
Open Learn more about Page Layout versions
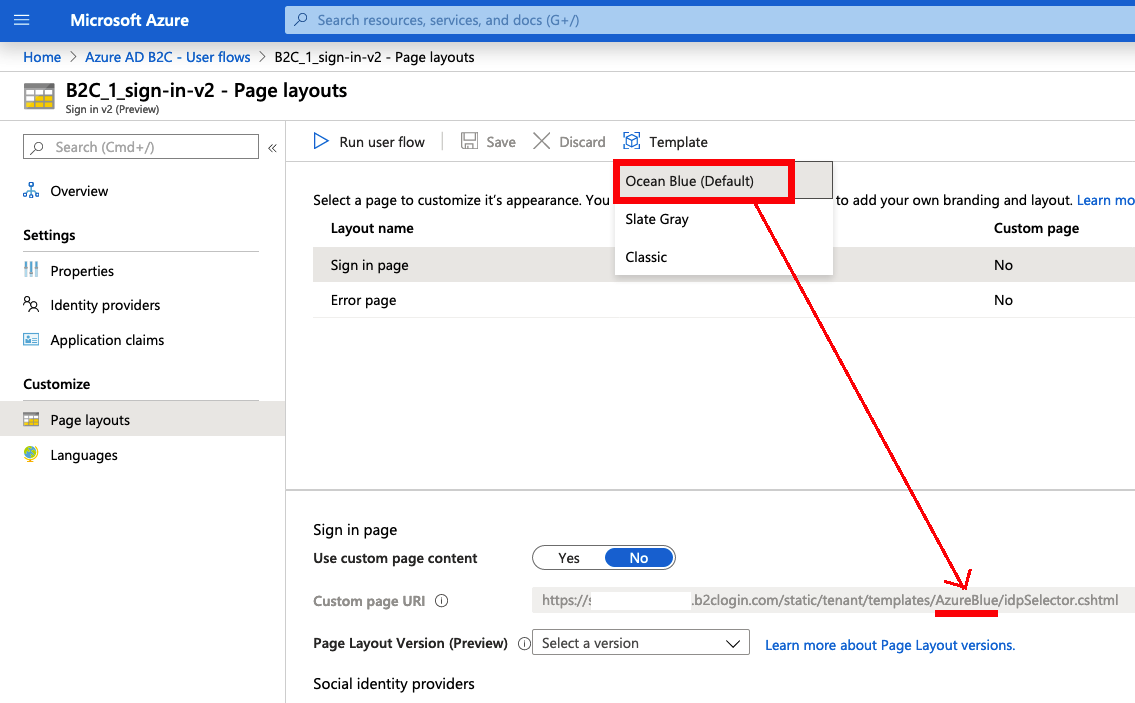(x=890, y=645)
